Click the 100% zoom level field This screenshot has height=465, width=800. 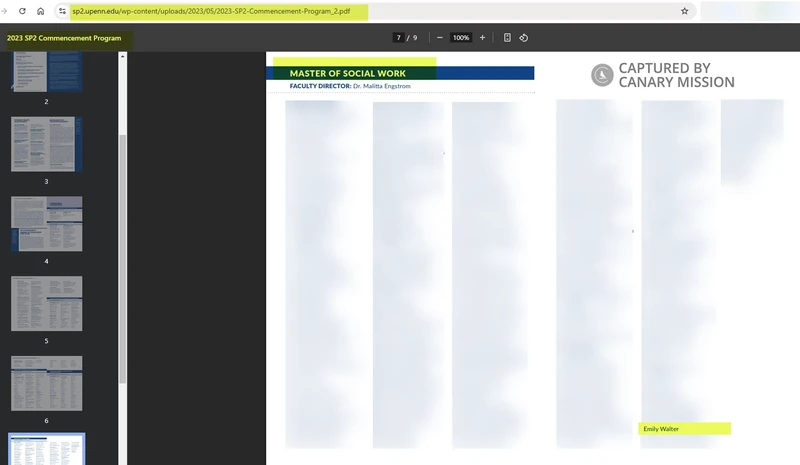coord(461,38)
